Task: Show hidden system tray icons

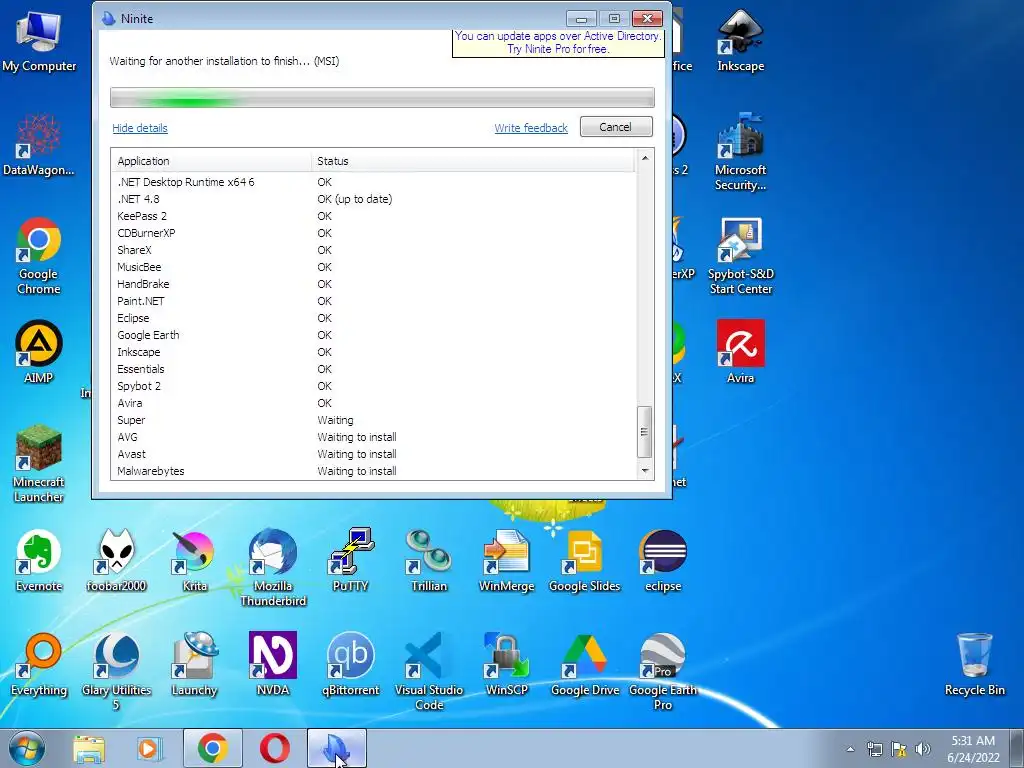Action: 850,749
